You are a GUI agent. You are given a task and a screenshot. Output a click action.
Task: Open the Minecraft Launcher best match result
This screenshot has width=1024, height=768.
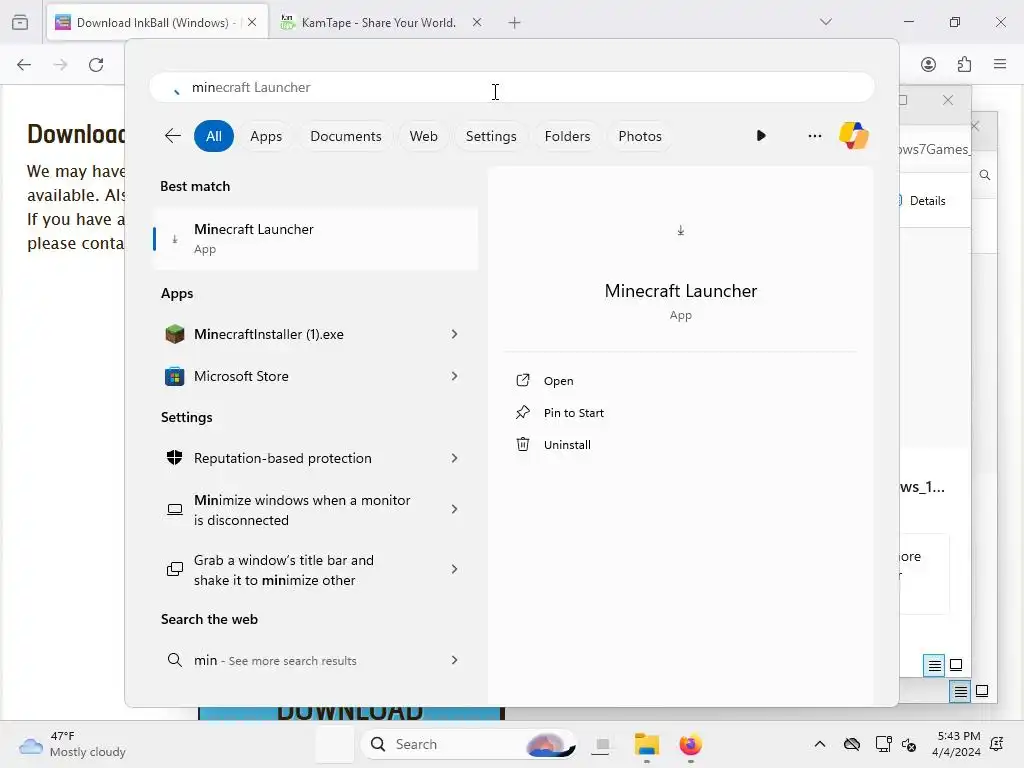[315, 238]
